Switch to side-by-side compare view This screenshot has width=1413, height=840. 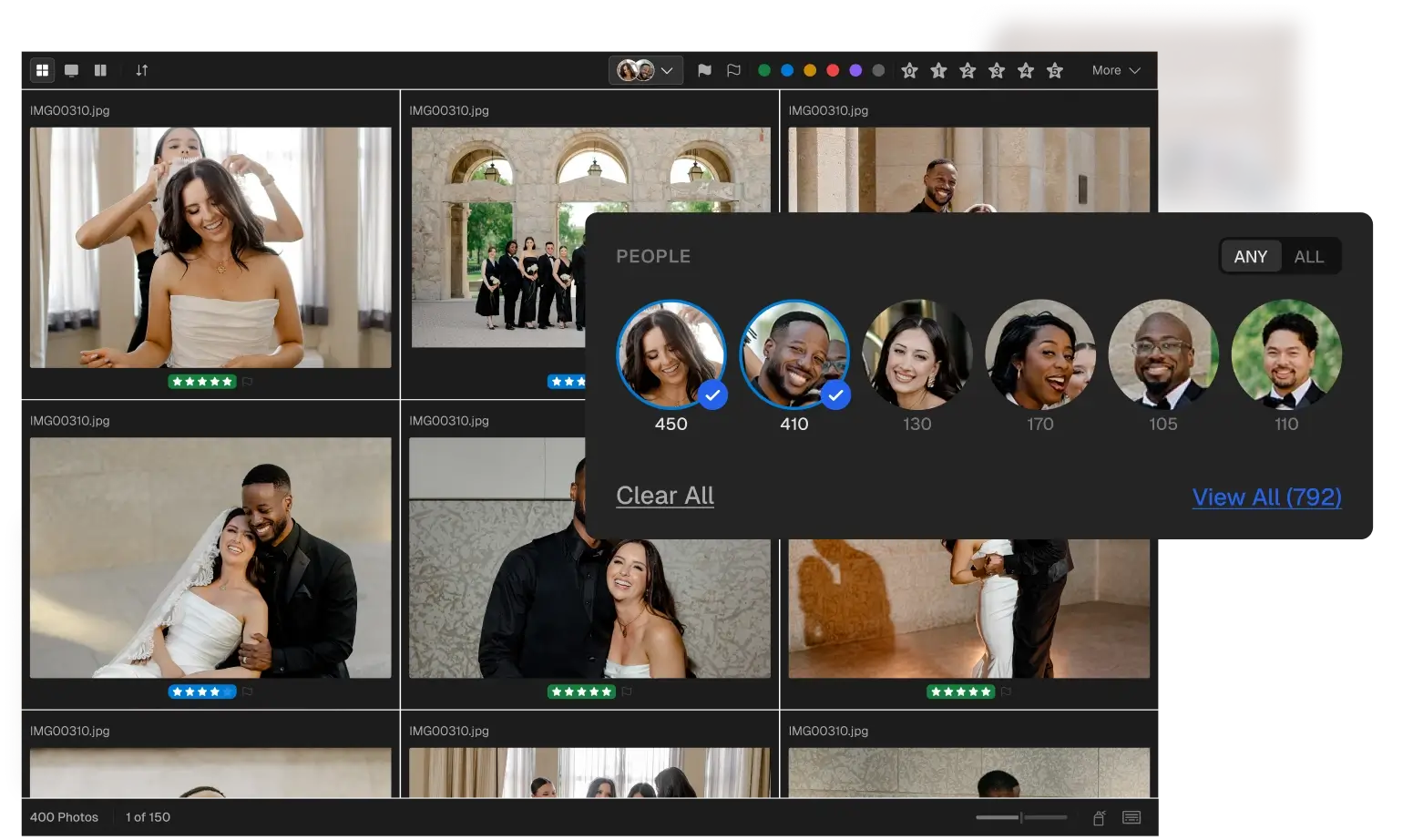(x=100, y=70)
